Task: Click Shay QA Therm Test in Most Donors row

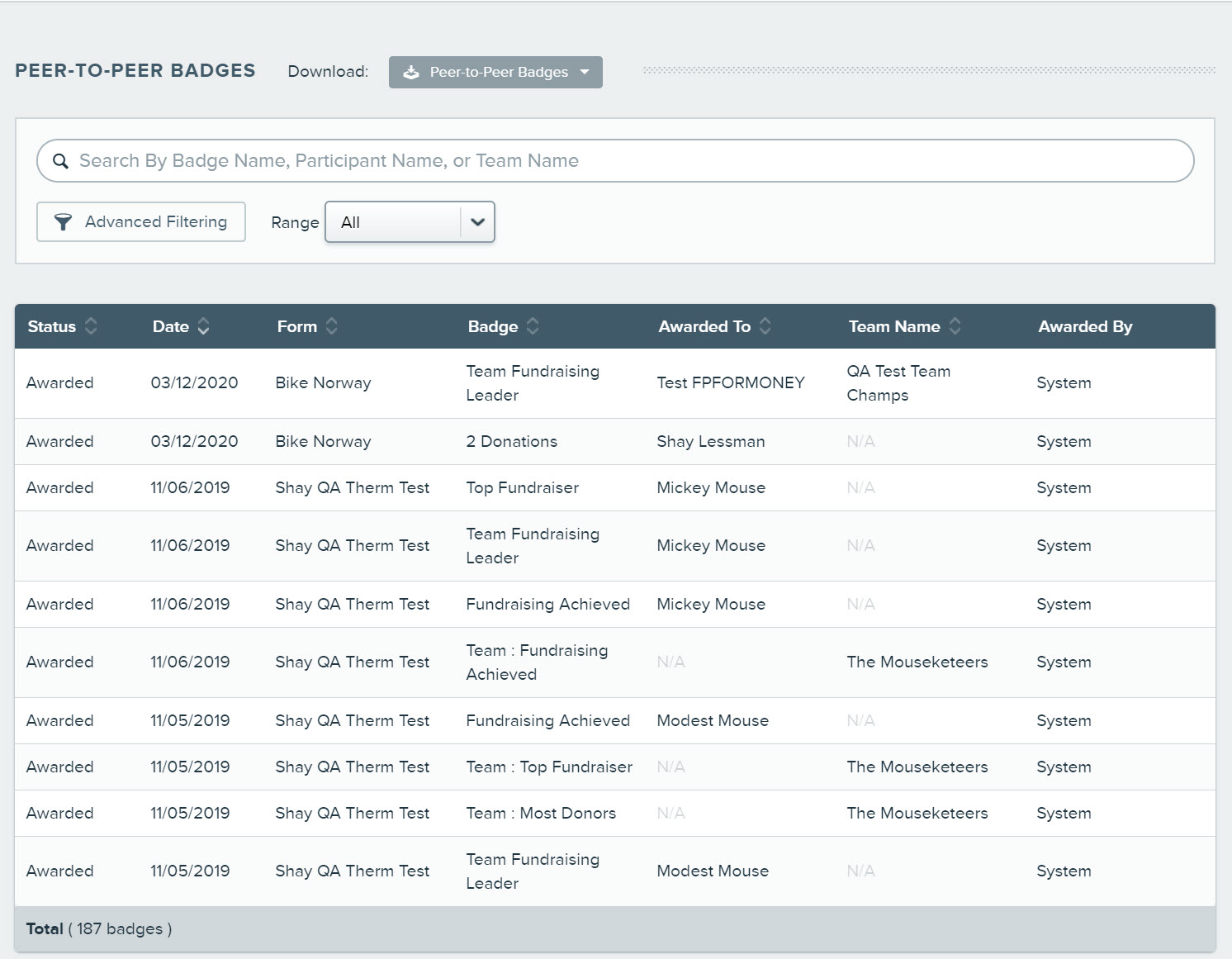Action: coord(352,814)
